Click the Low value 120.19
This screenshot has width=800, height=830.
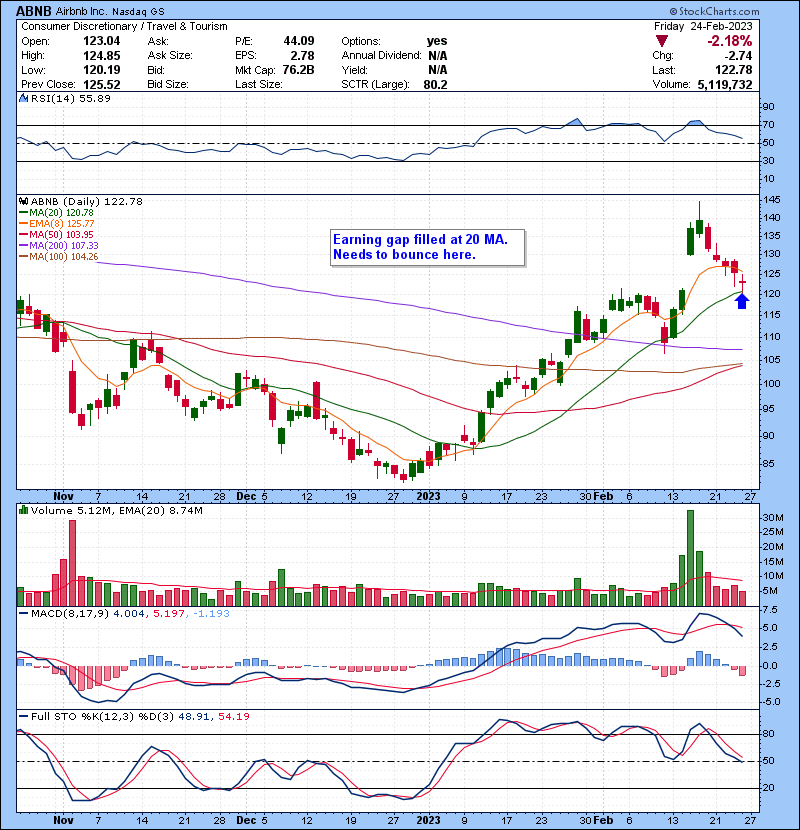point(102,70)
